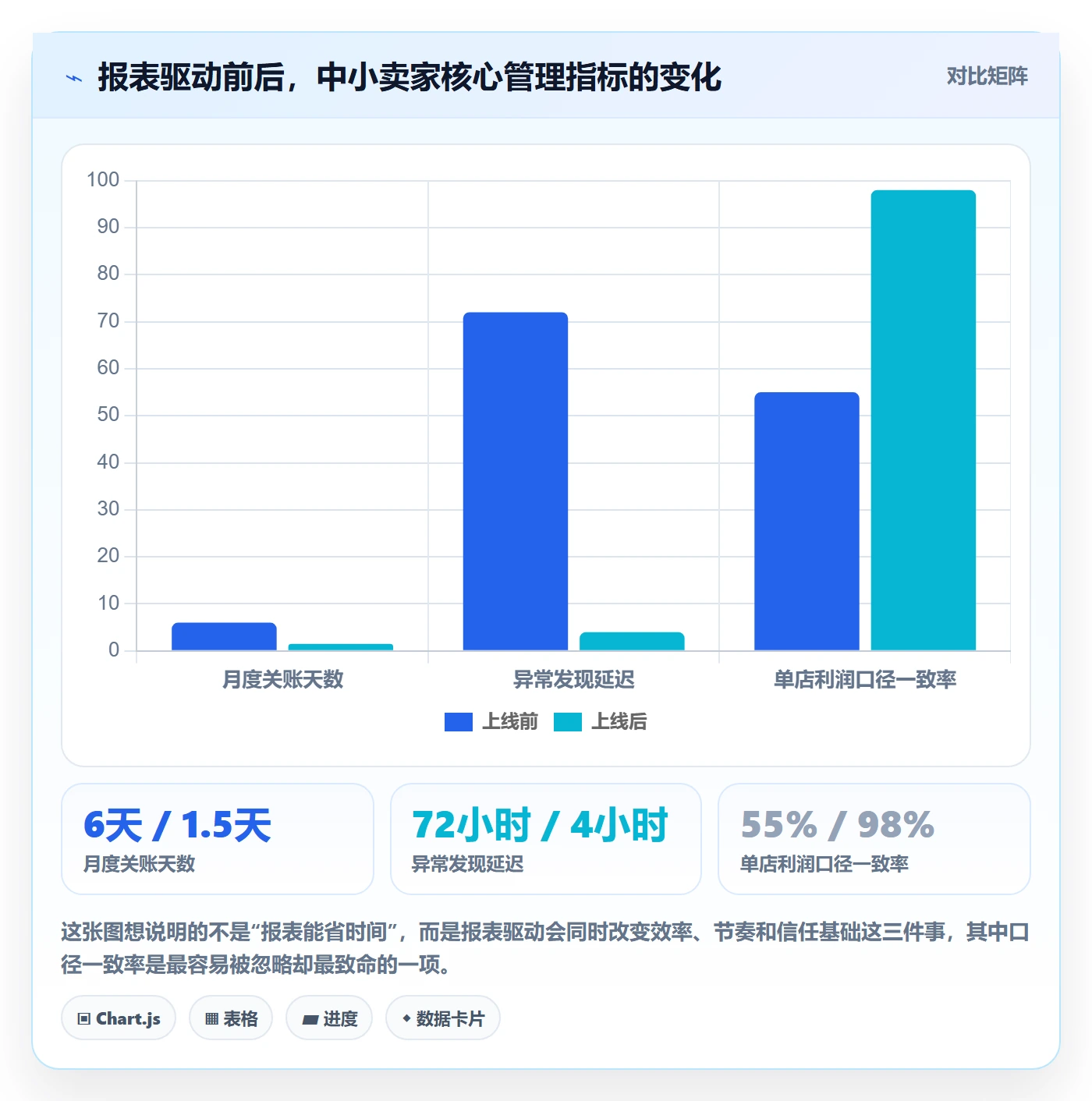Image resolution: width=1092 pixels, height=1101 pixels.
Task: Click the x-axis label 异常发现延迟
Action: 573,679
